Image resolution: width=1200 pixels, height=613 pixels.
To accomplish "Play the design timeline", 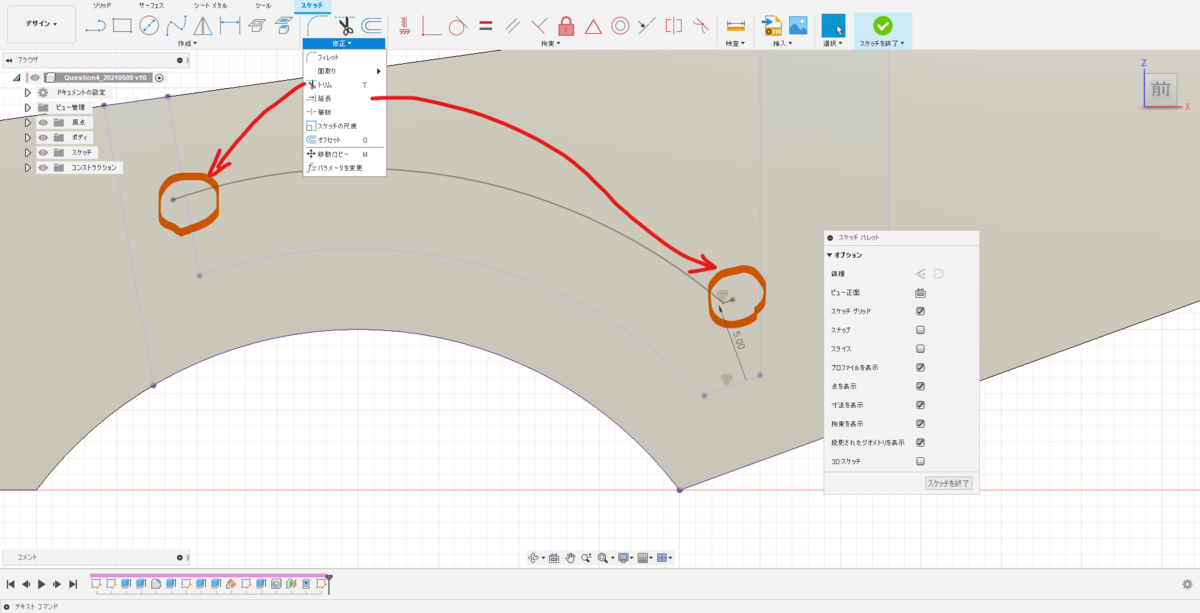I will click(42, 583).
